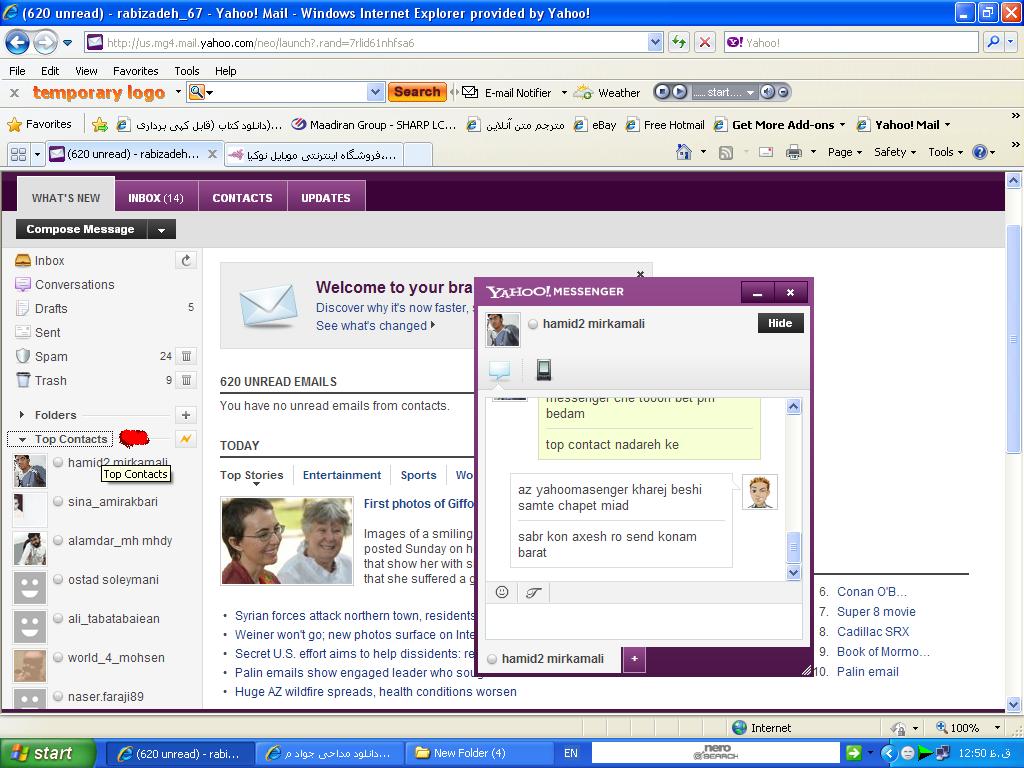The height and width of the screenshot is (768, 1024).
Task: Open the Home page house icon
Action: click(684, 152)
